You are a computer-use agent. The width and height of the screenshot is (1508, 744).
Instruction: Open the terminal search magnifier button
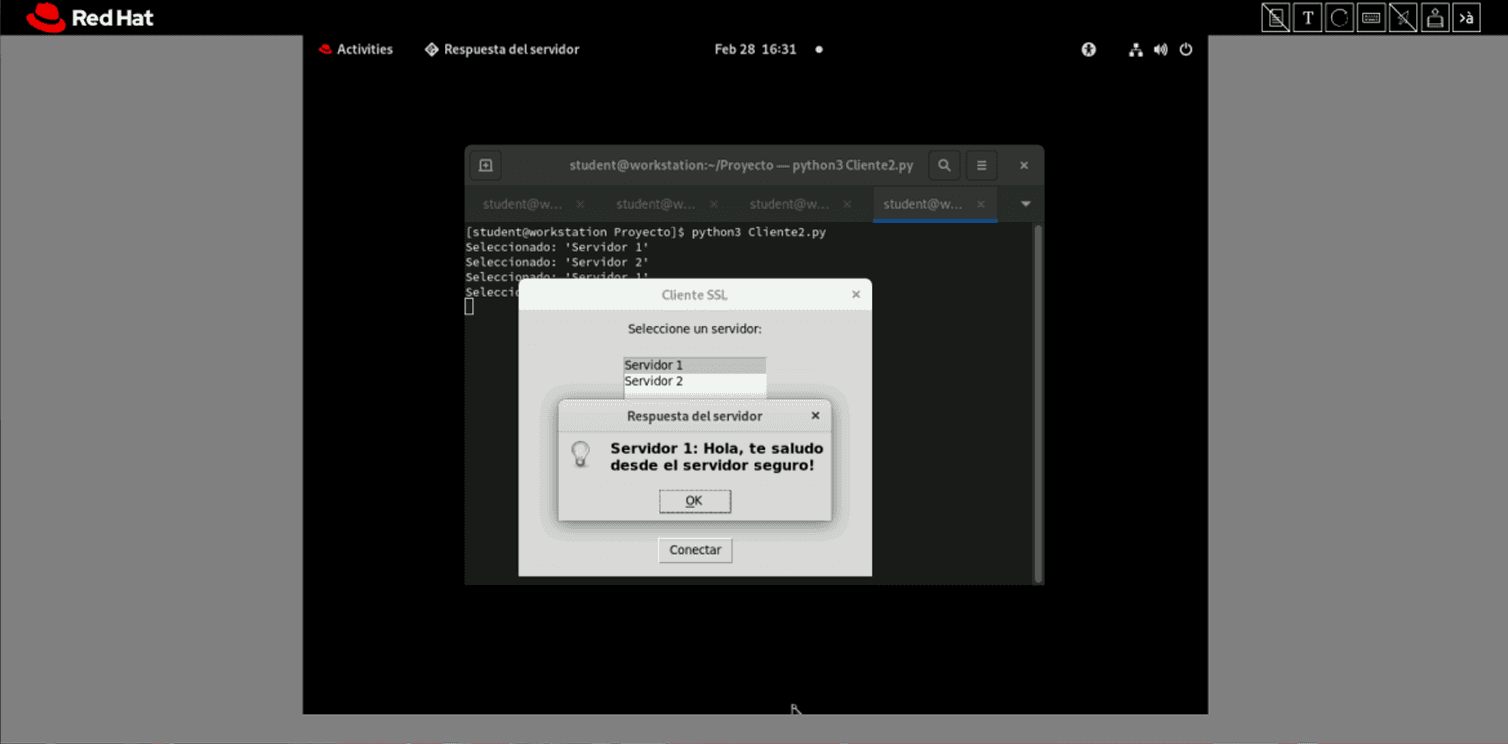coord(944,165)
